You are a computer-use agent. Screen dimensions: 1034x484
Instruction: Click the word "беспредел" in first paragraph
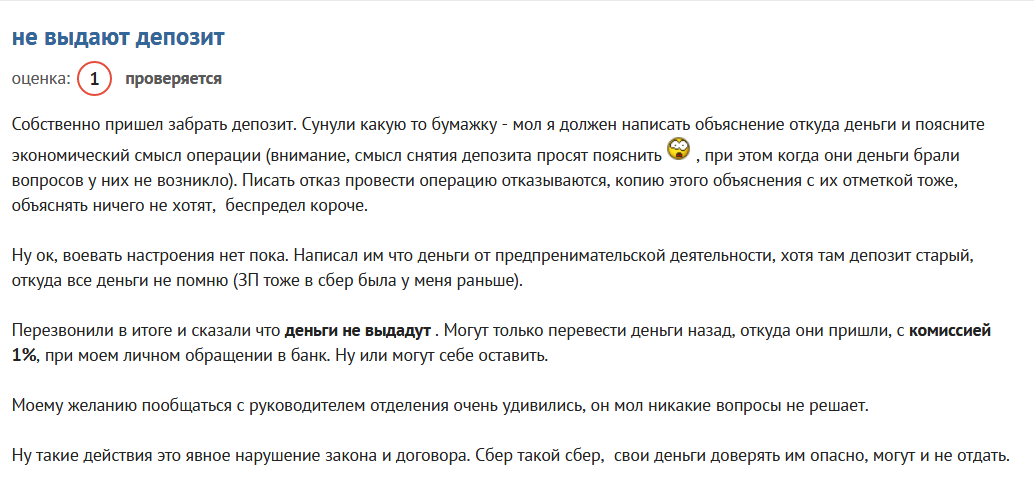261,206
